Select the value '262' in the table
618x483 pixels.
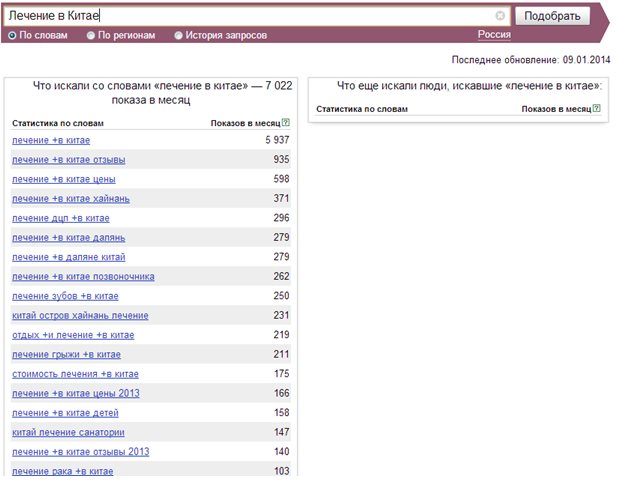[x=281, y=276]
